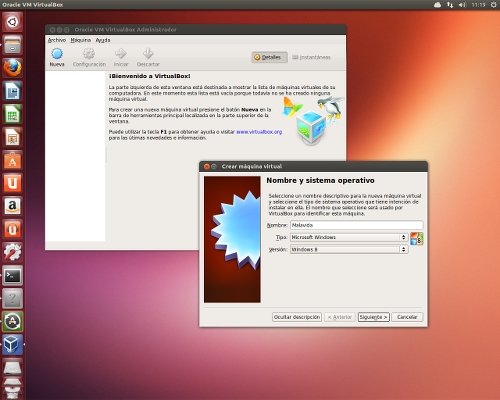Image resolution: width=500 pixels, height=400 pixels.
Task: Open System Settings wrench launcher icon
Action: tap(13, 252)
